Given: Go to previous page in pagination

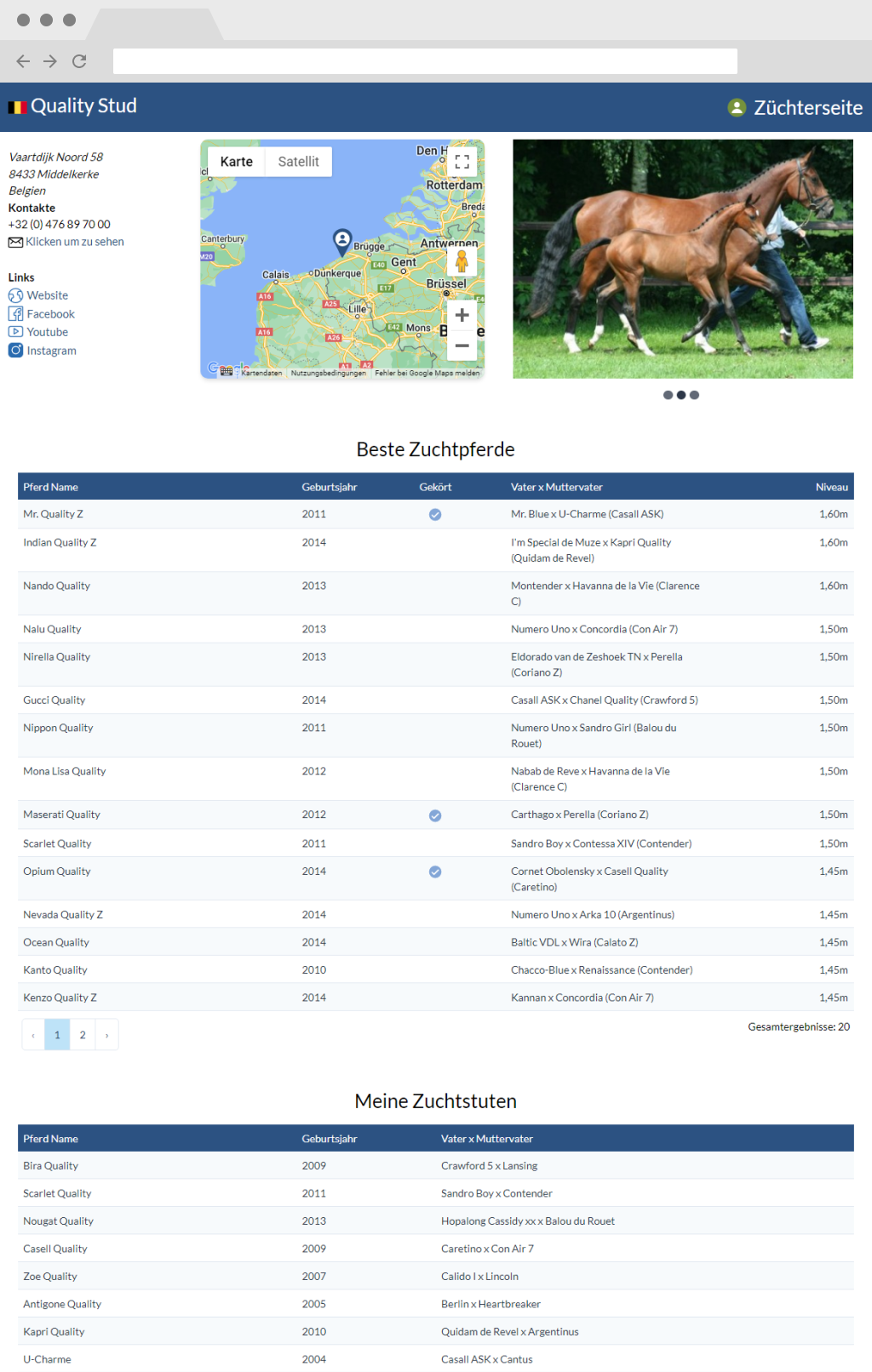Looking at the screenshot, I should pyautogui.click(x=33, y=1035).
